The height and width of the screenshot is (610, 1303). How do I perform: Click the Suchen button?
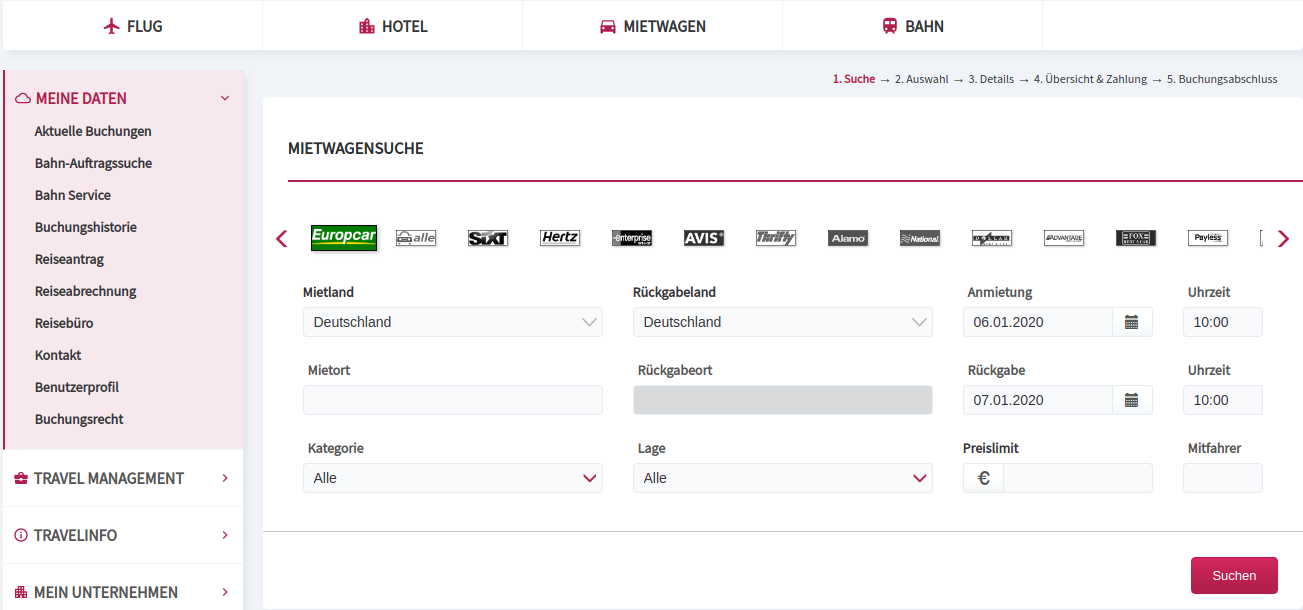[1234, 576]
